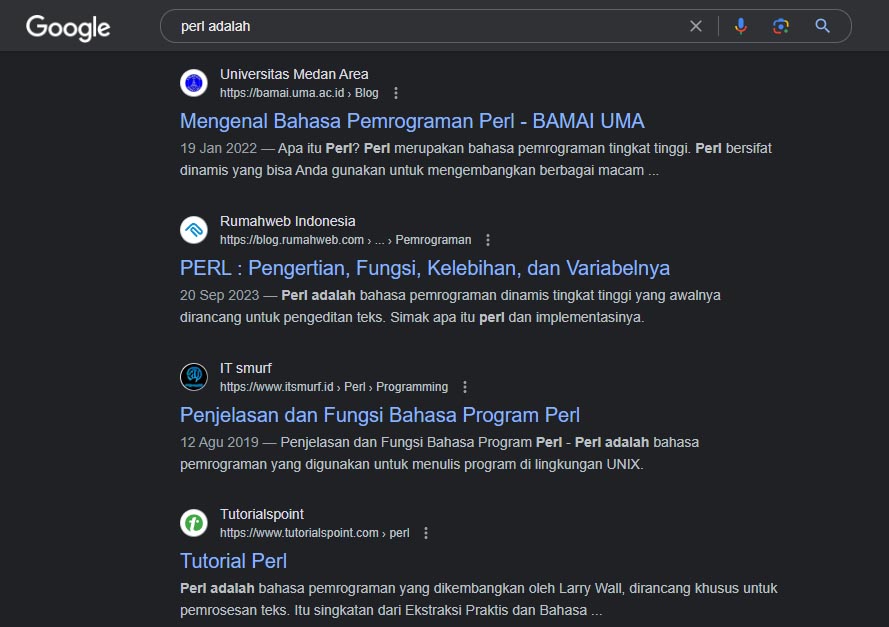Clear the search query with X
The width and height of the screenshot is (889, 627).
point(696,26)
